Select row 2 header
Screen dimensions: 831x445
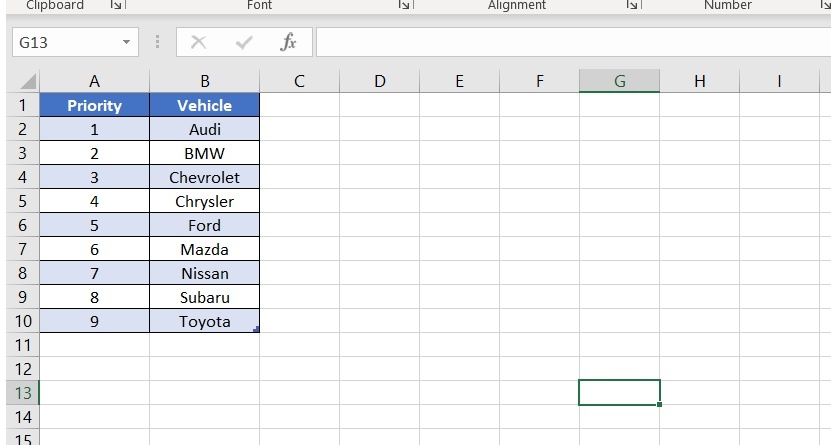coord(22,129)
